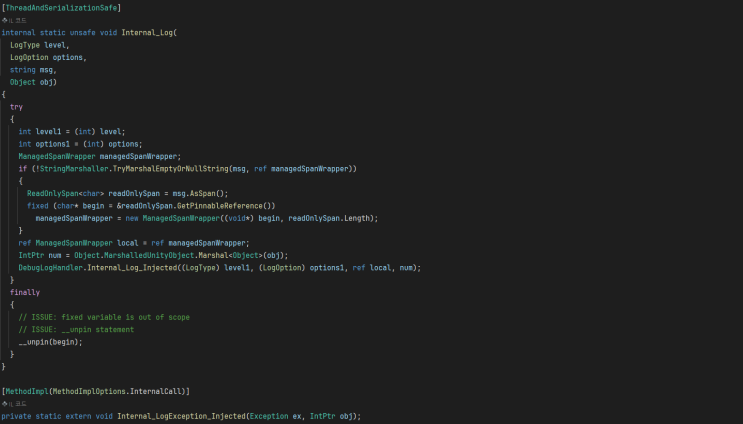Click the 'new' keyword before ManagedSpanWrapper
This screenshot has height=424, width=743.
point(132,218)
